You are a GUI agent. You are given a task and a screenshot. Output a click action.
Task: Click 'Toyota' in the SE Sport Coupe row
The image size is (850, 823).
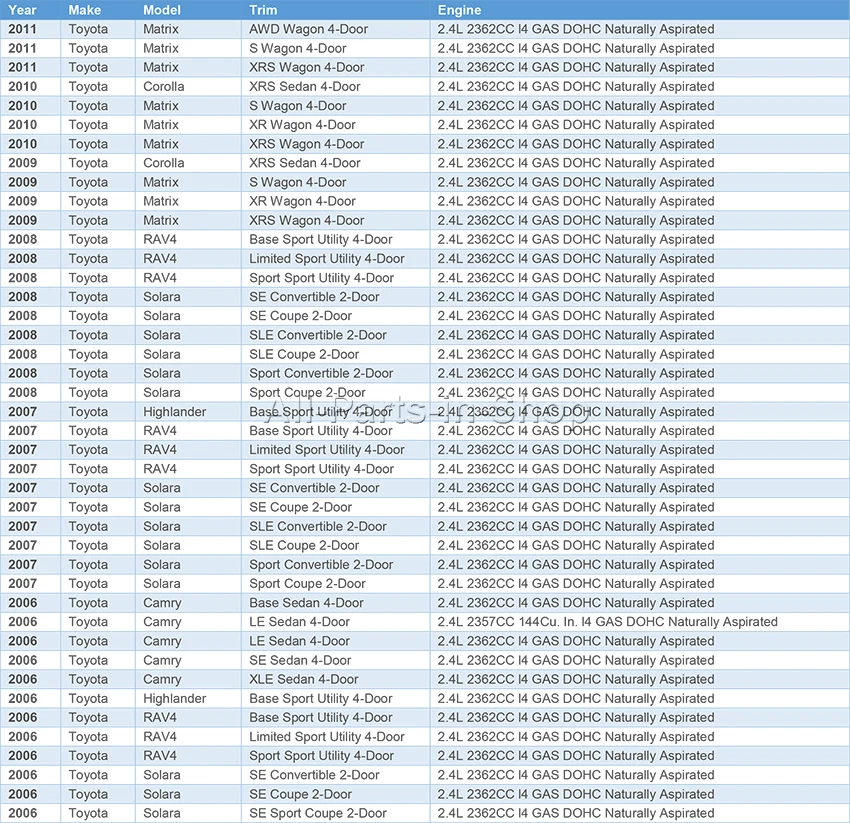88,813
